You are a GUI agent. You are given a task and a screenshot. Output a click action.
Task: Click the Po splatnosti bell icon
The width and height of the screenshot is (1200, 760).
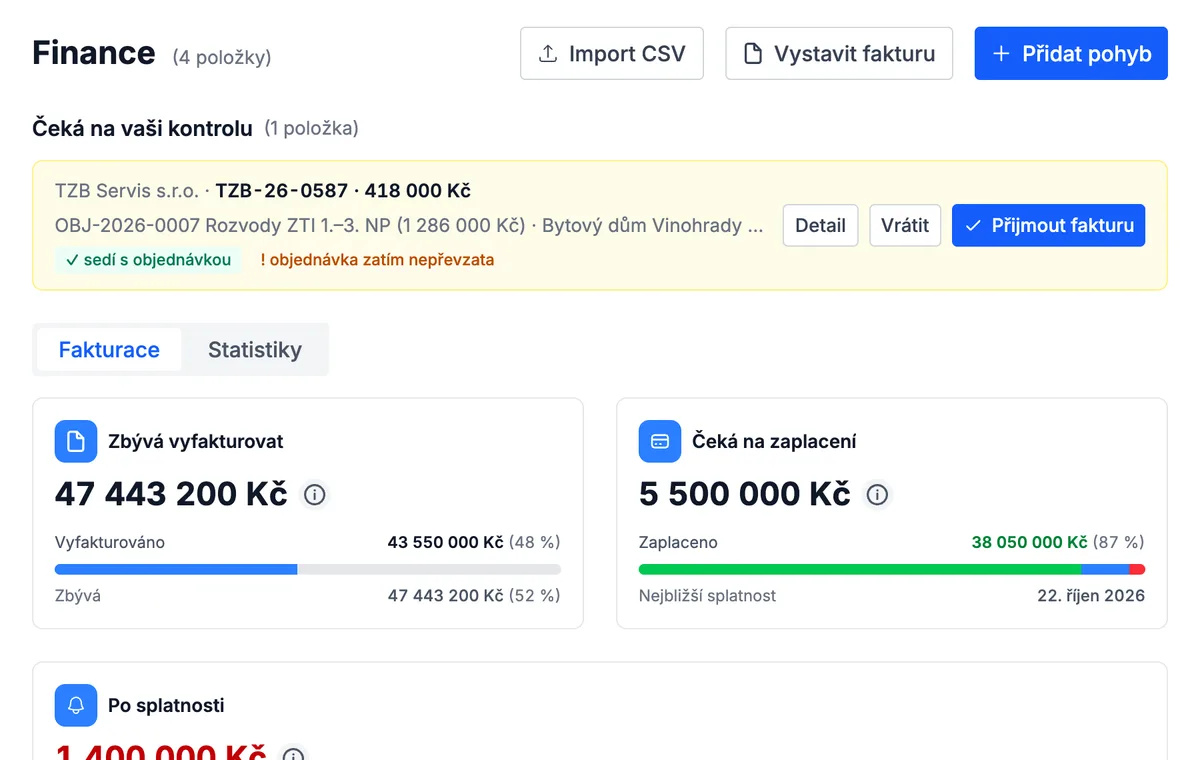(76, 705)
